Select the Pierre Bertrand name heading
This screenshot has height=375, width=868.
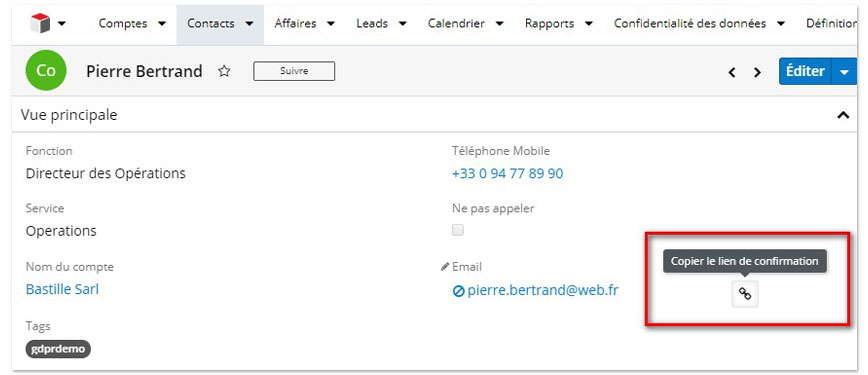pyautogui.click(x=144, y=71)
